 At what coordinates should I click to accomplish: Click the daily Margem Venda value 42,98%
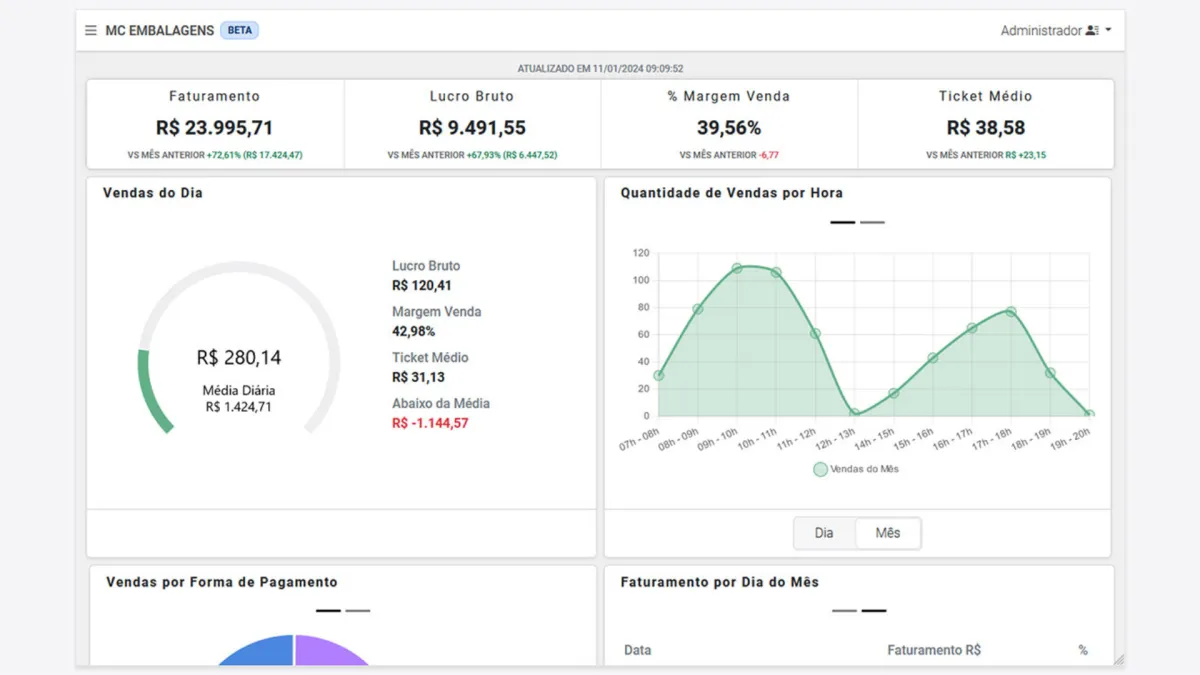413,331
